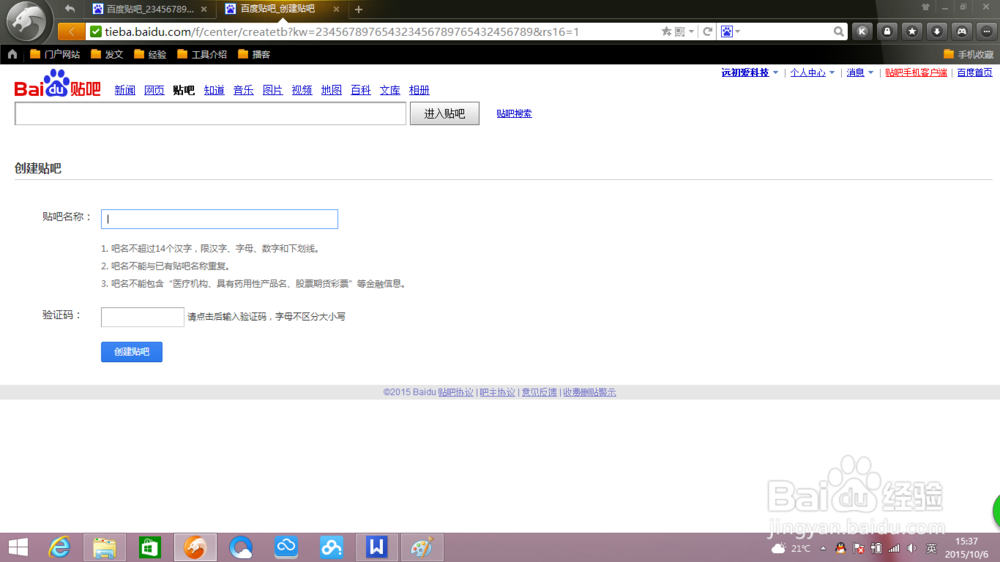Viewport: 1000px width, 562px height.
Task: Click the game controller toolbar button
Action: [962, 31]
